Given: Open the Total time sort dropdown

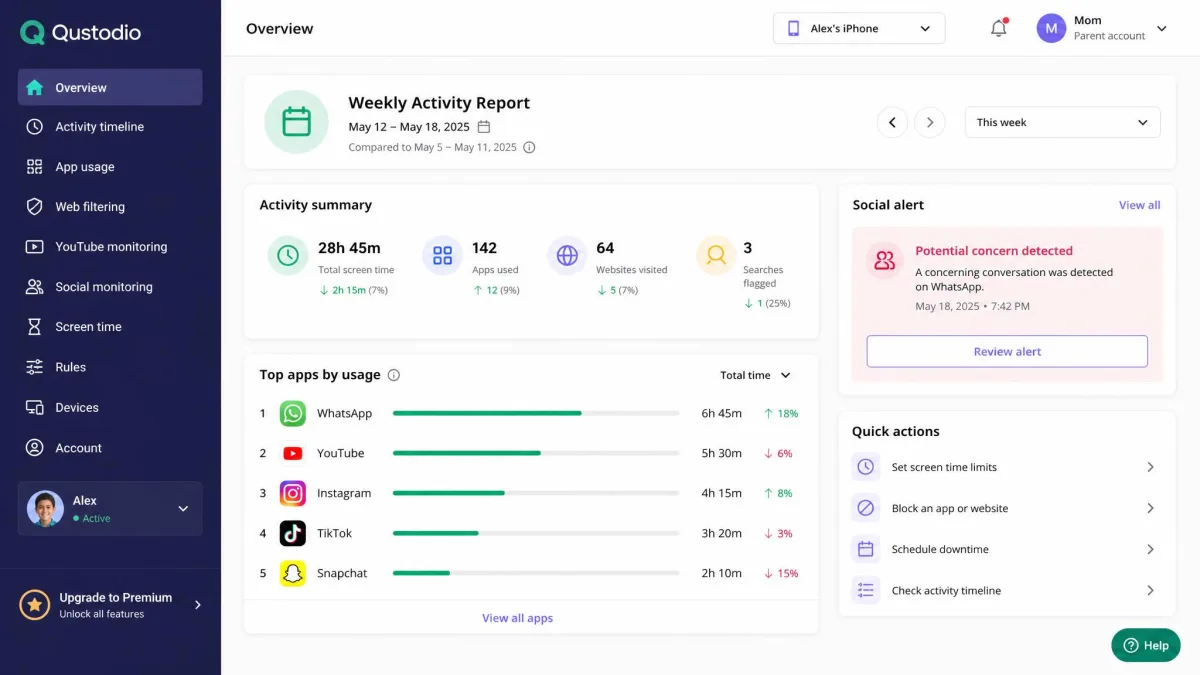Looking at the screenshot, I should point(755,375).
